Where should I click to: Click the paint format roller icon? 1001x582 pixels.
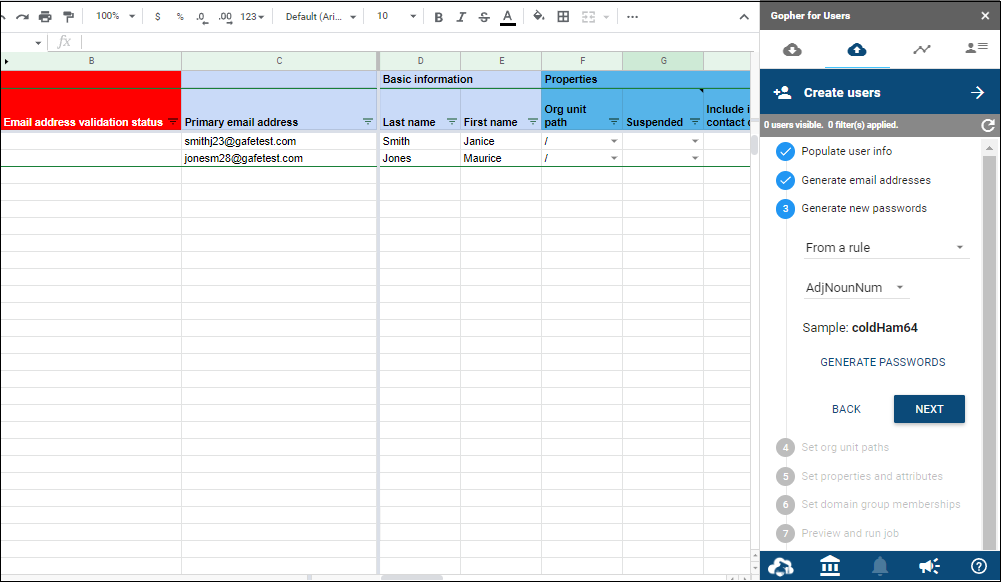(x=68, y=17)
